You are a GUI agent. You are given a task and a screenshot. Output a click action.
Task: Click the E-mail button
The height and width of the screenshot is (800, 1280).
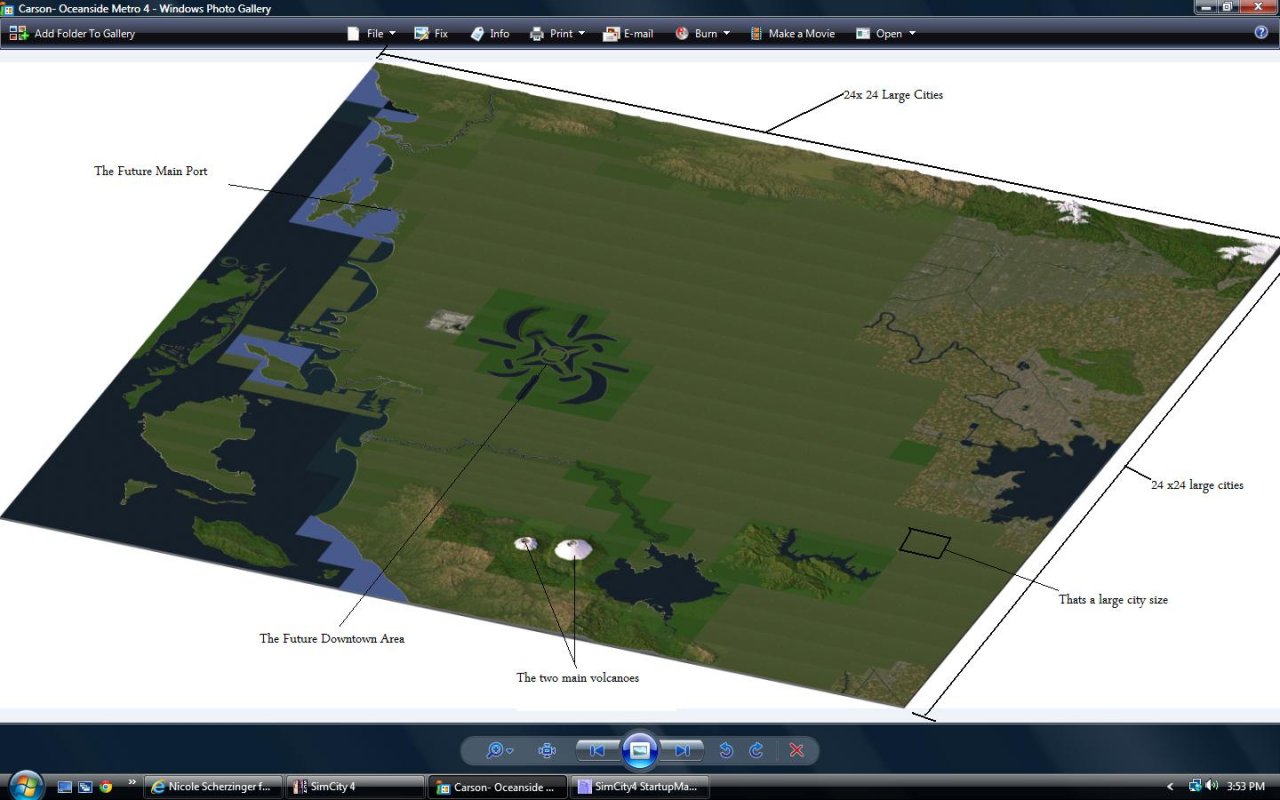(628, 33)
